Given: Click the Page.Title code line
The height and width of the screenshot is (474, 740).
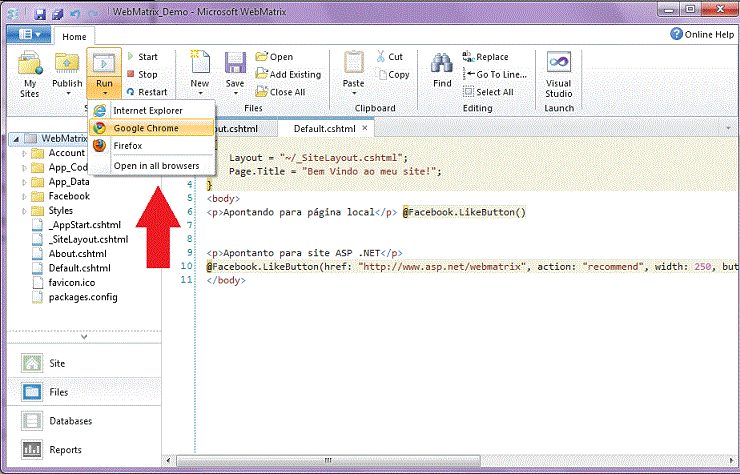Looking at the screenshot, I should [335, 171].
